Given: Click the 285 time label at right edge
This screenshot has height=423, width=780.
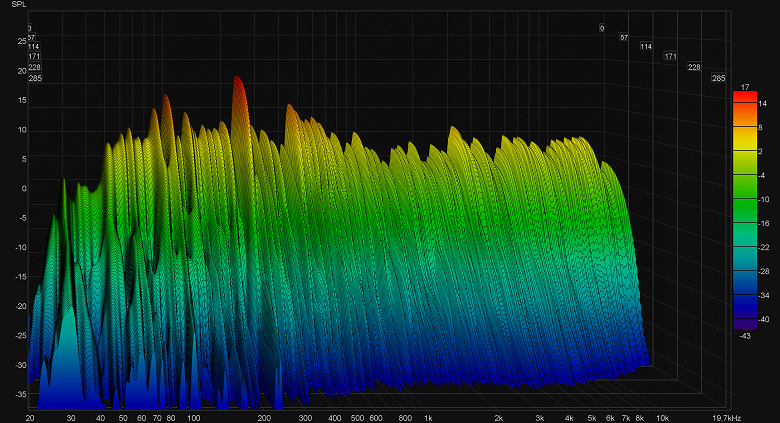Looking at the screenshot, I should pyautogui.click(x=718, y=78).
